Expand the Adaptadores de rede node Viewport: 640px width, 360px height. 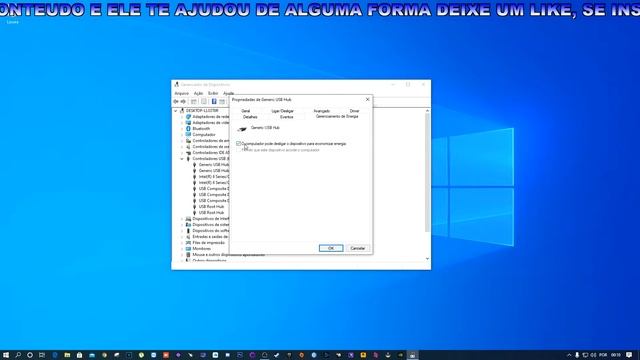[182, 117]
